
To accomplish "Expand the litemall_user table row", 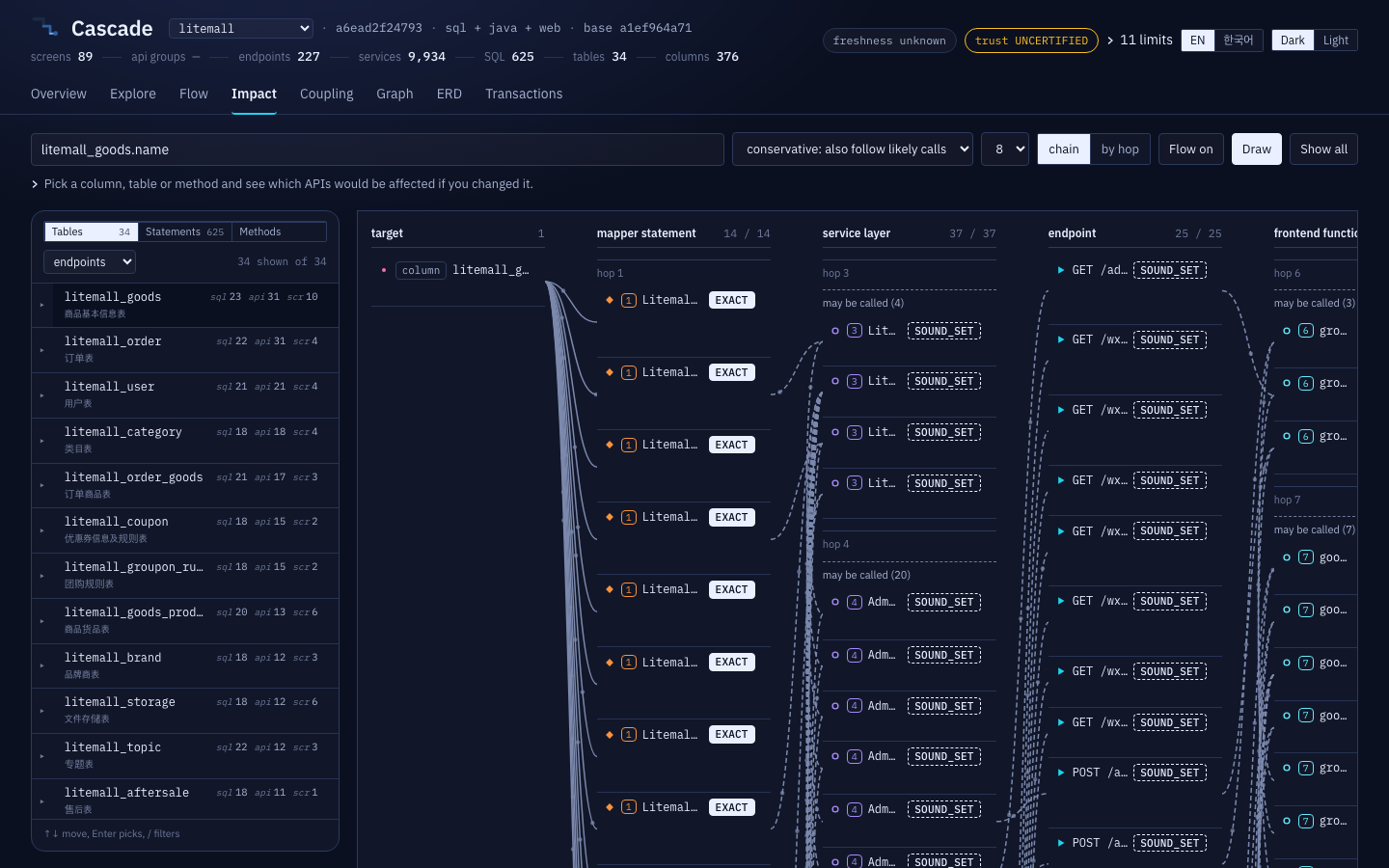I will coord(41,395).
